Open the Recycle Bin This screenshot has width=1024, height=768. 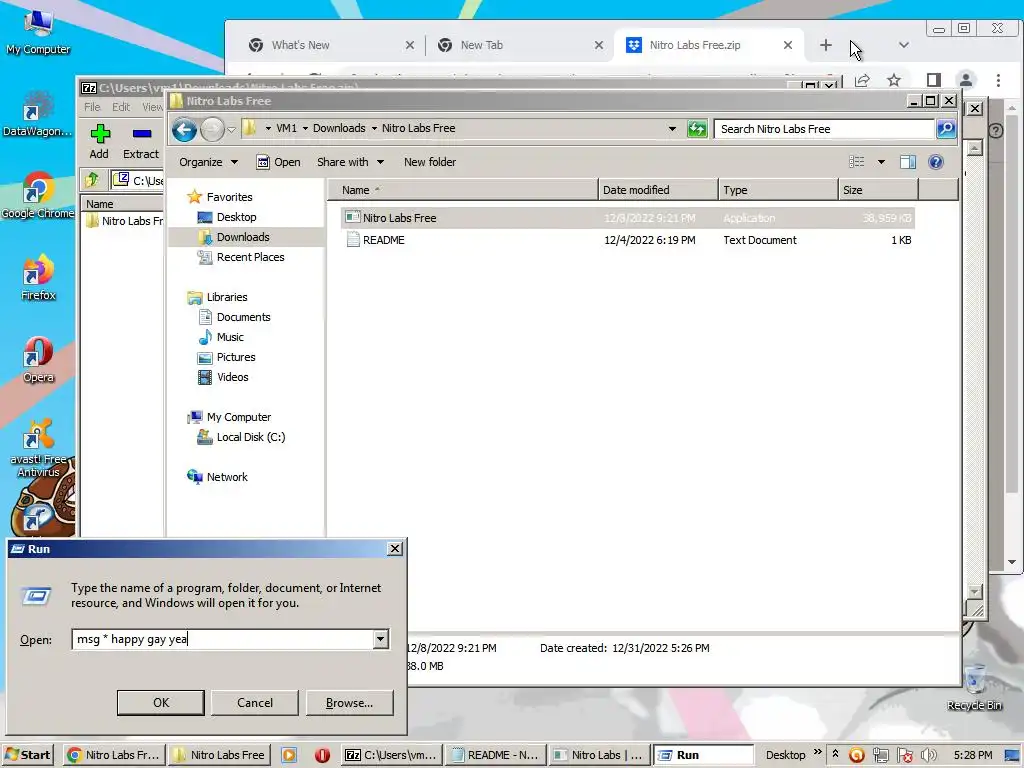point(974,687)
